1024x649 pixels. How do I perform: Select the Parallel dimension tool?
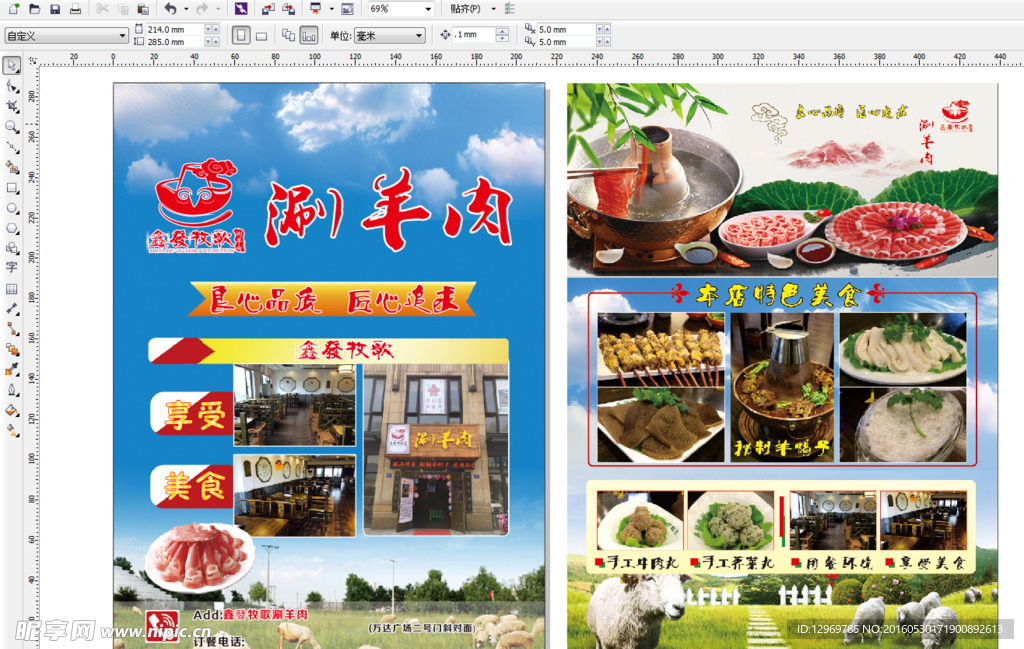pos(12,309)
